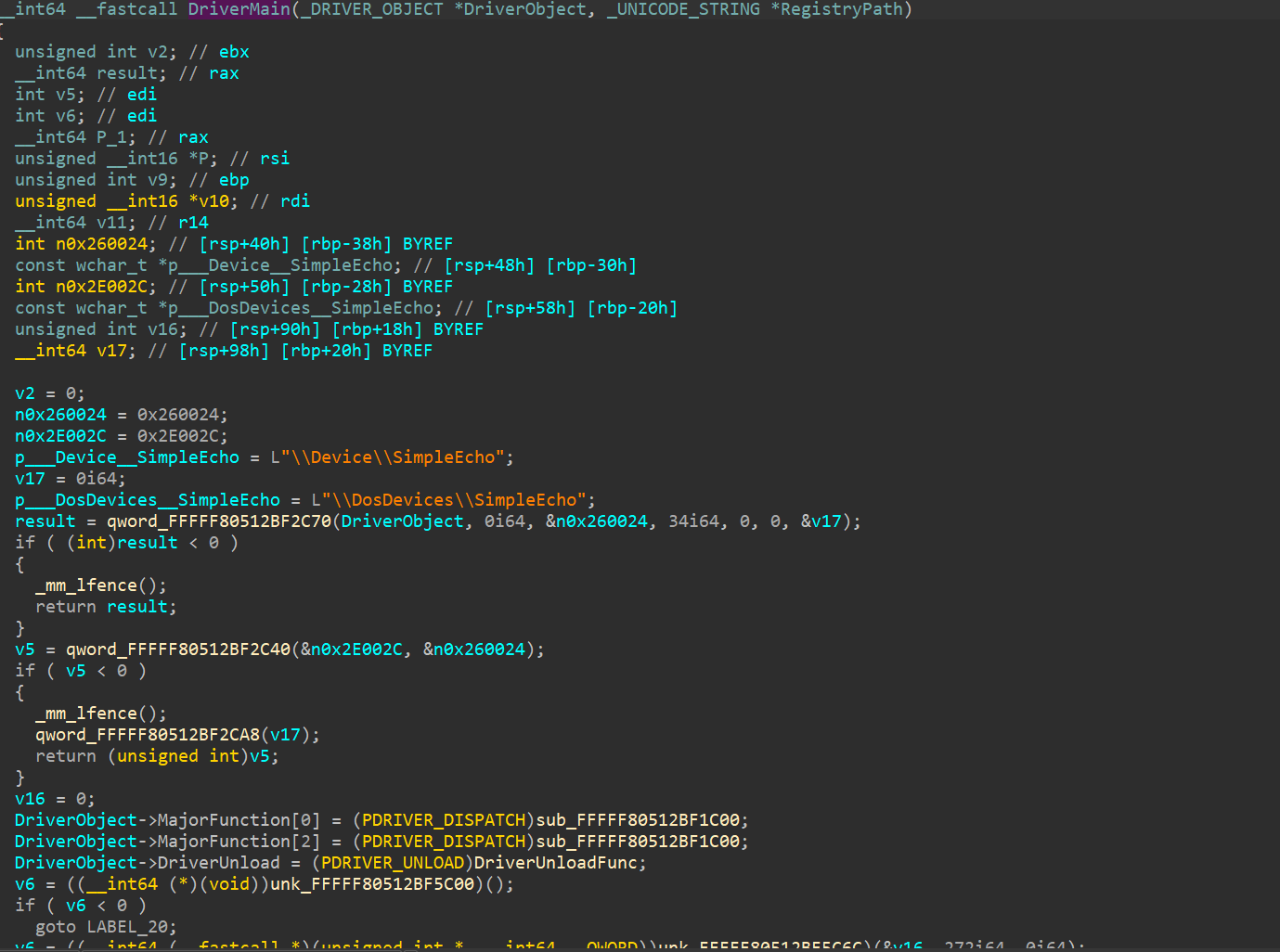Click the L"\\DosDevices\\SimpleEcho" string literal
Screen dimensions: 1280x952
(x=449, y=500)
